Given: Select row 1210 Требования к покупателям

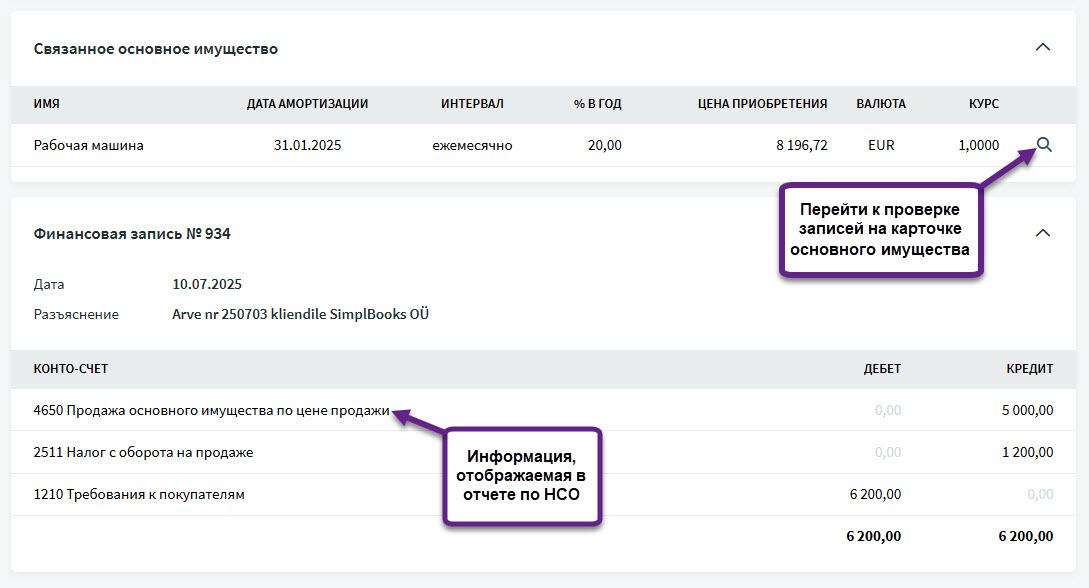Looking at the screenshot, I should click(x=139, y=494).
